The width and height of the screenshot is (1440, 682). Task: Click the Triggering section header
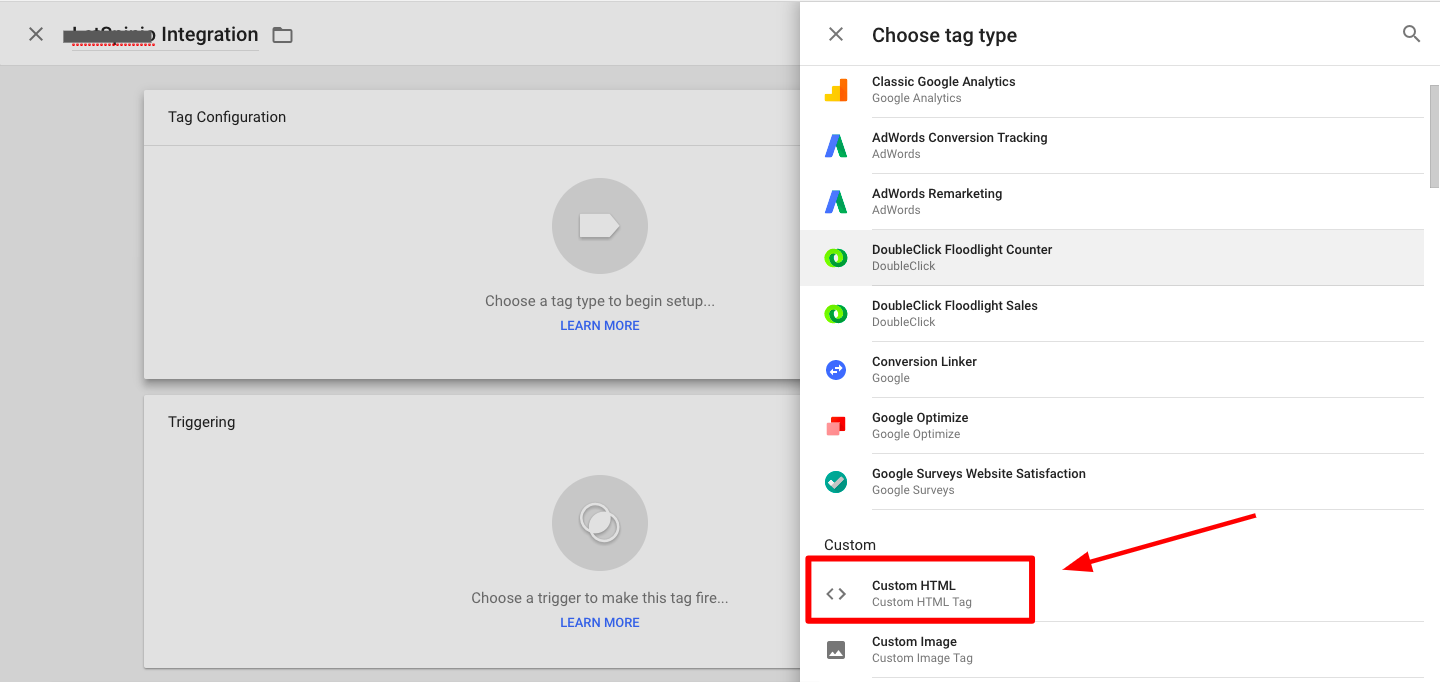(202, 422)
